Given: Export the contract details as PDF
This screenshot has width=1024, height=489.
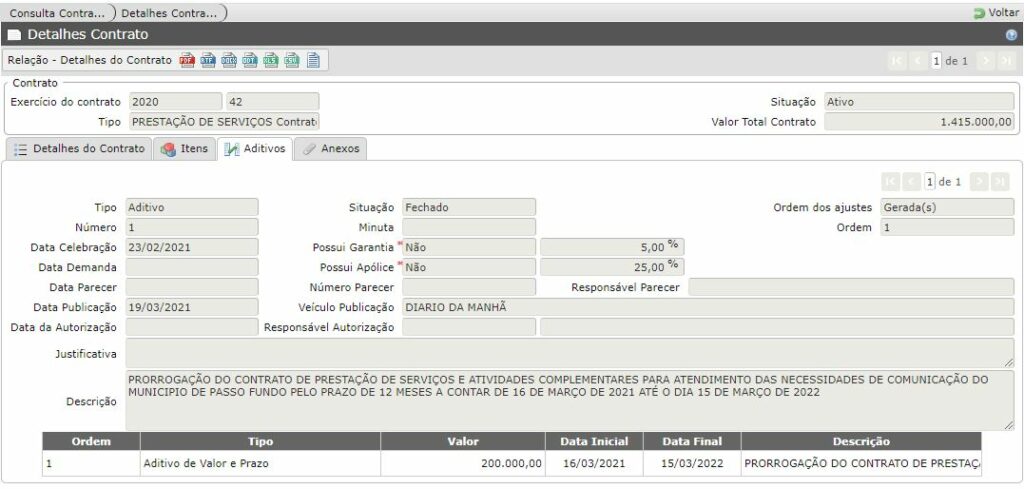Looking at the screenshot, I should tap(187, 60).
